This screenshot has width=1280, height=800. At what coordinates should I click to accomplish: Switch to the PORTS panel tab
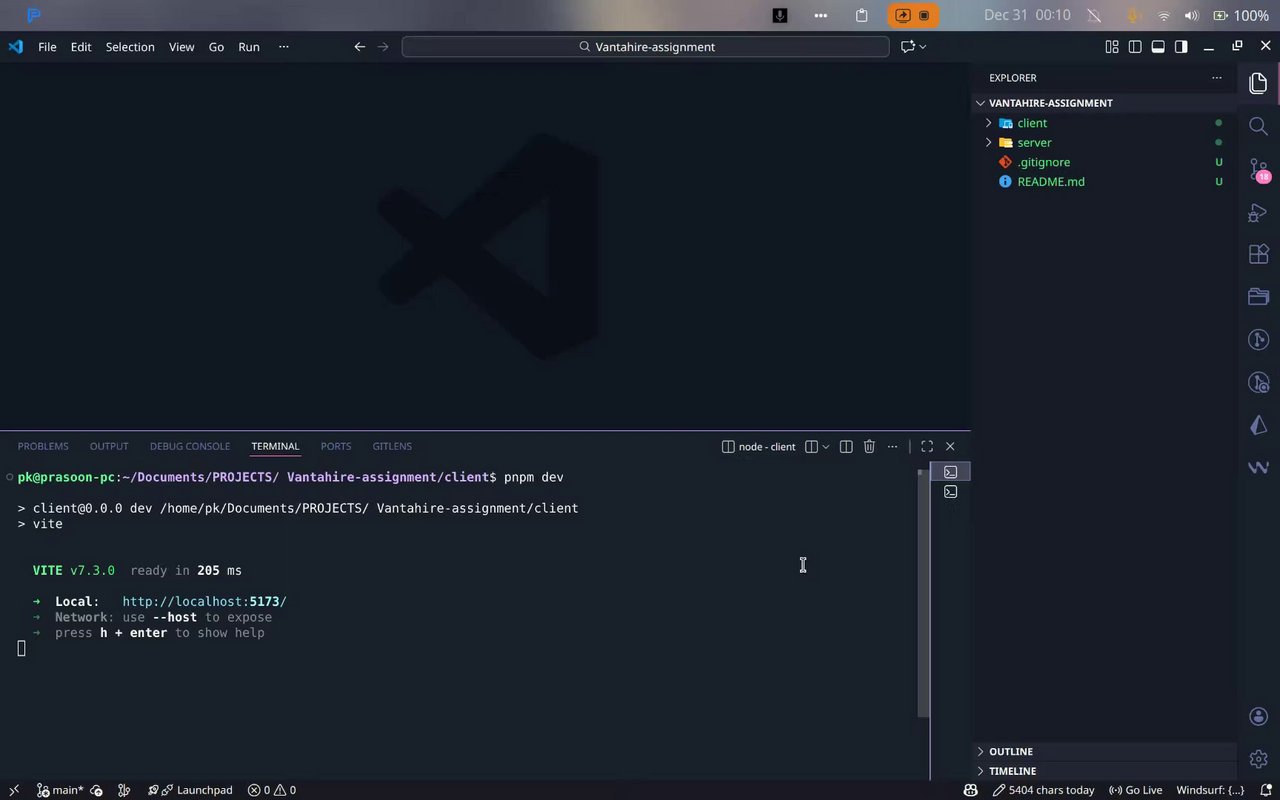[x=336, y=446]
